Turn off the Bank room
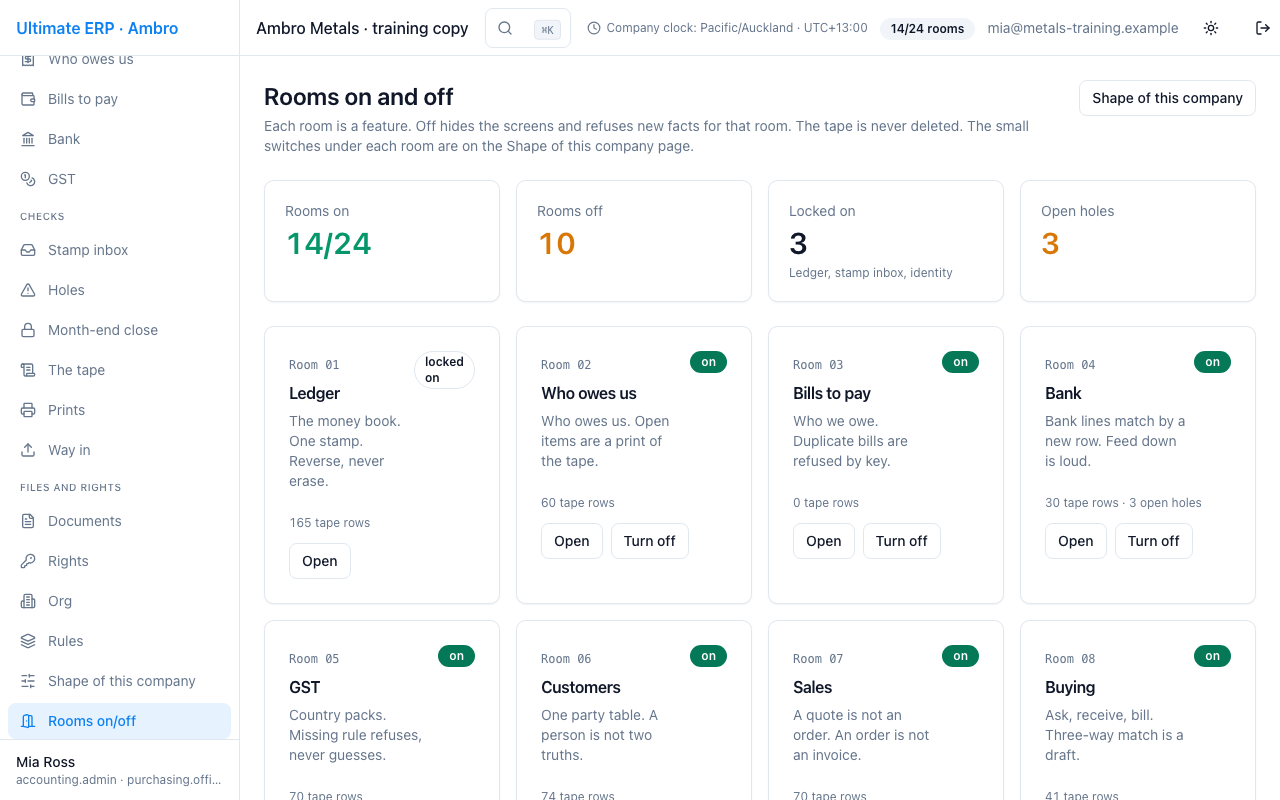Screen dimensions: 1280x800 (x=1154, y=541)
